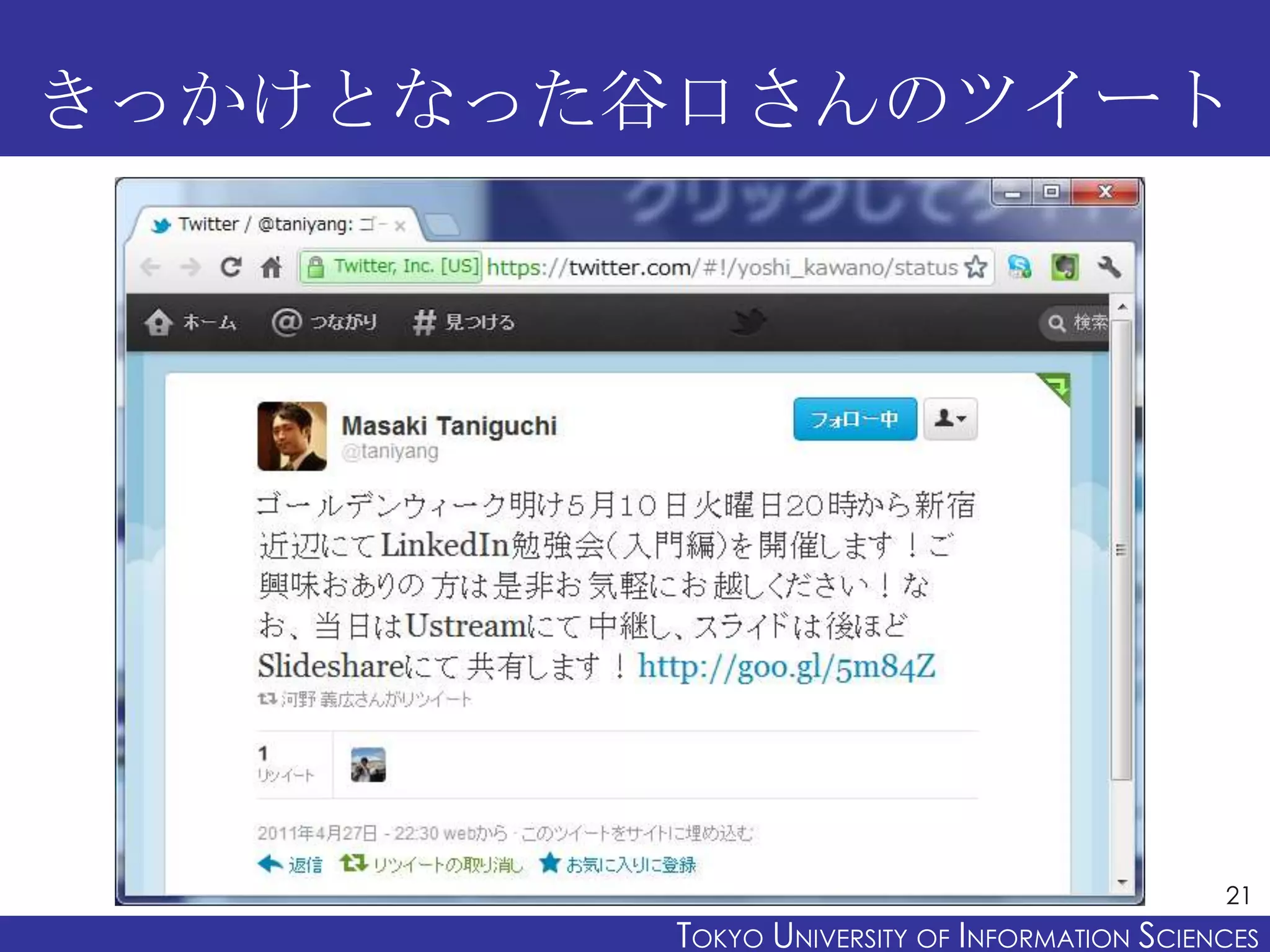Click リツイートの取り消し to undo retweet

(x=431, y=864)
